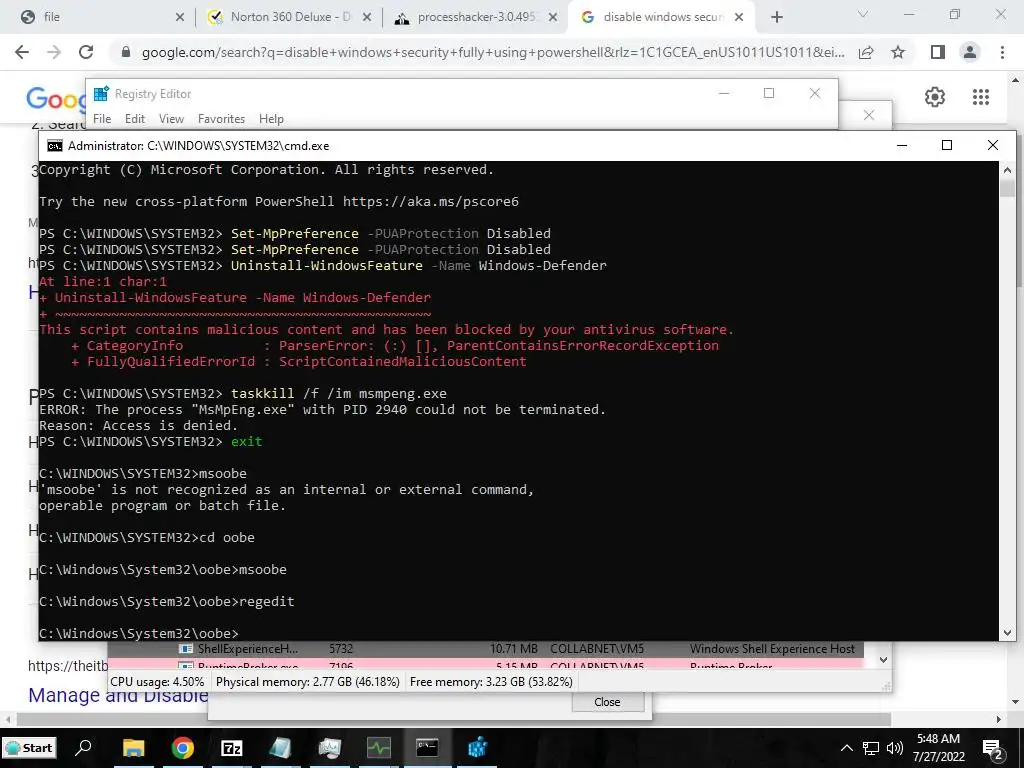This screenshot has width=1024, height=768.
Task: Open a new Chrome tab
Action: [776, 17]
